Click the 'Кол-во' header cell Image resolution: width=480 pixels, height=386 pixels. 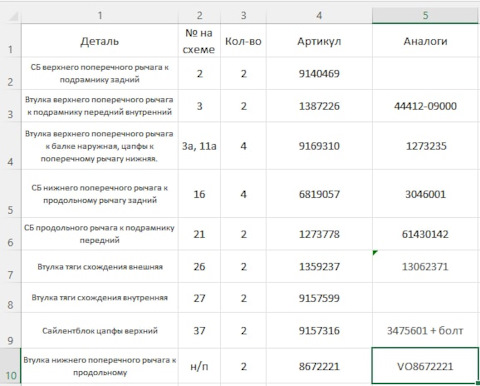(243, 41)
